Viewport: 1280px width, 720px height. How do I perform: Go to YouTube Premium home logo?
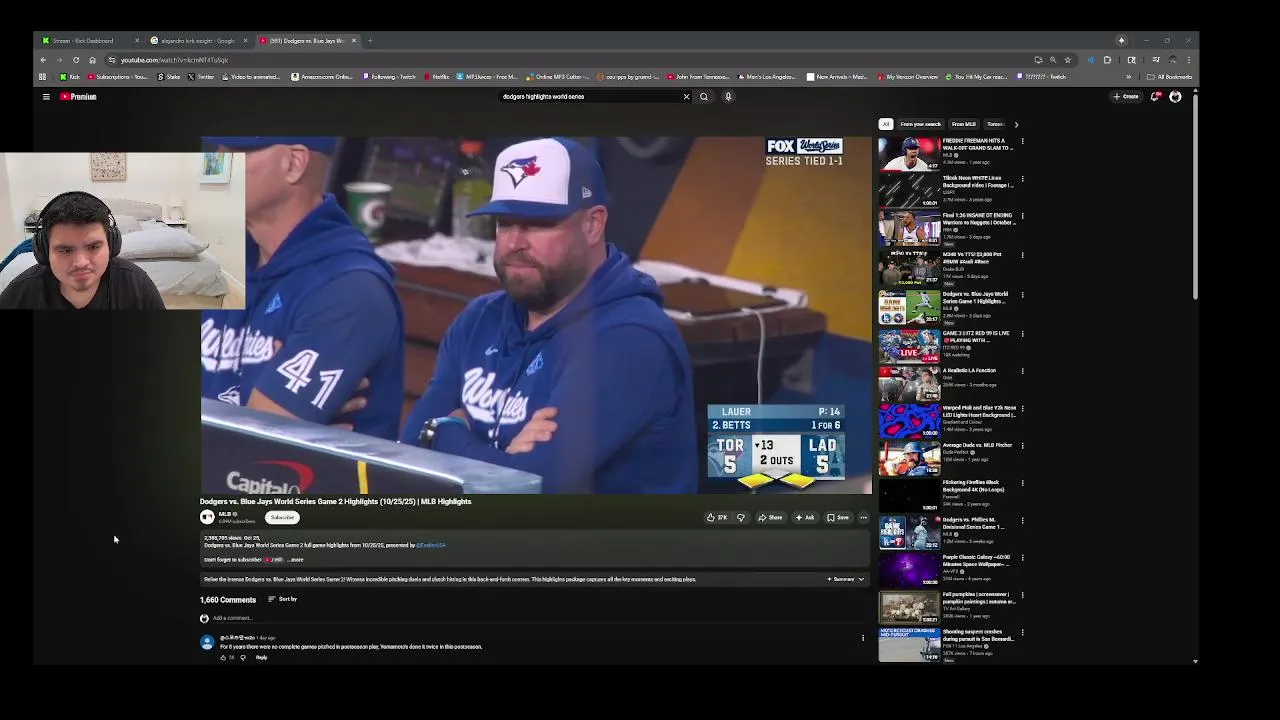(x=78, y=97)
